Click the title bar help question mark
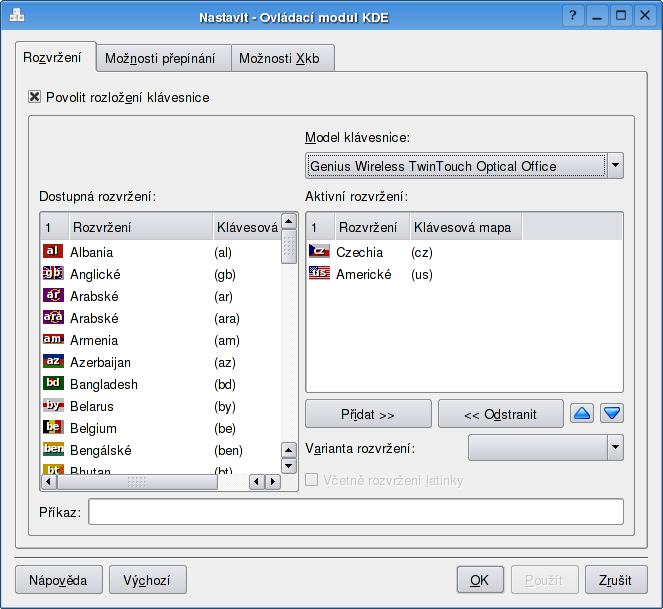This screenshot has height=609, width=663. click(573, 15)
